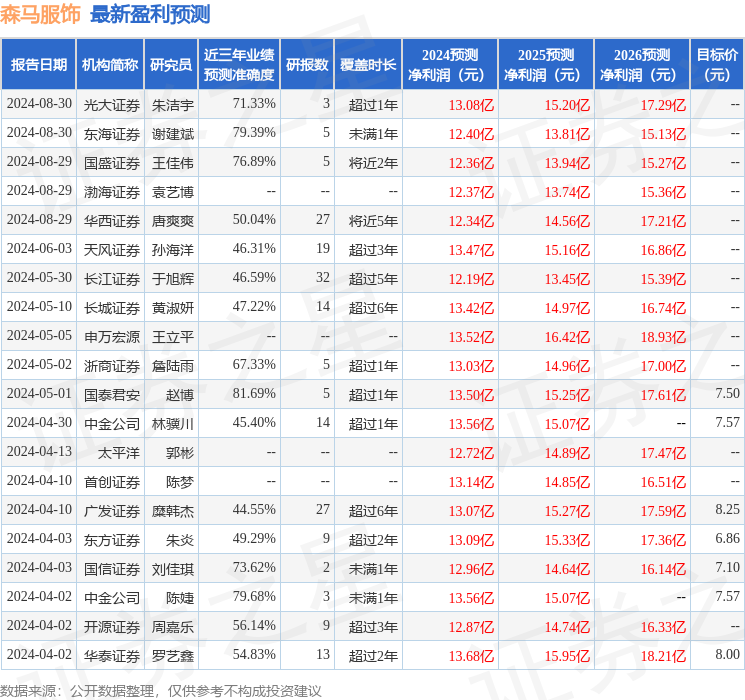Select analyst 林骥川 cell
Image resolution: width=745 pixels, height=700 pixels.
[x=172, y=424]
